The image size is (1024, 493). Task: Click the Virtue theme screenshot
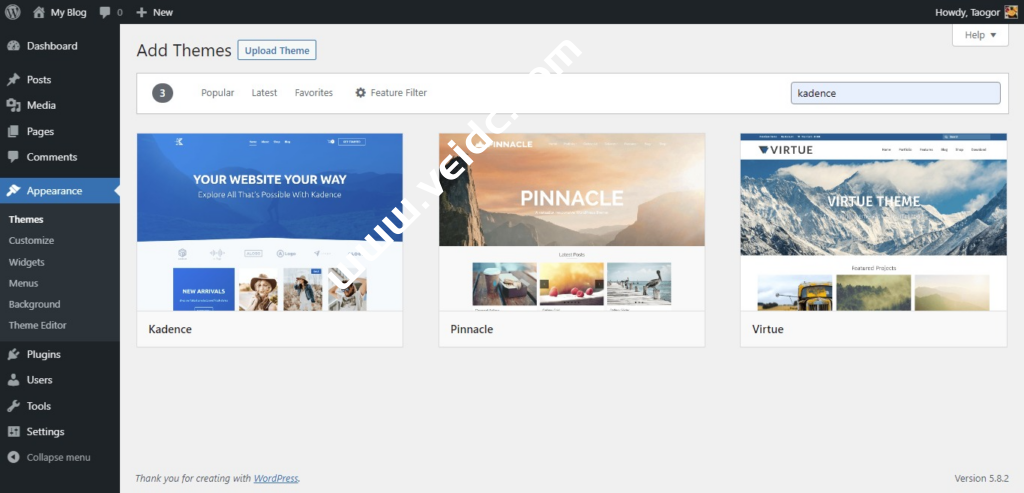click(x=874, y=222)
